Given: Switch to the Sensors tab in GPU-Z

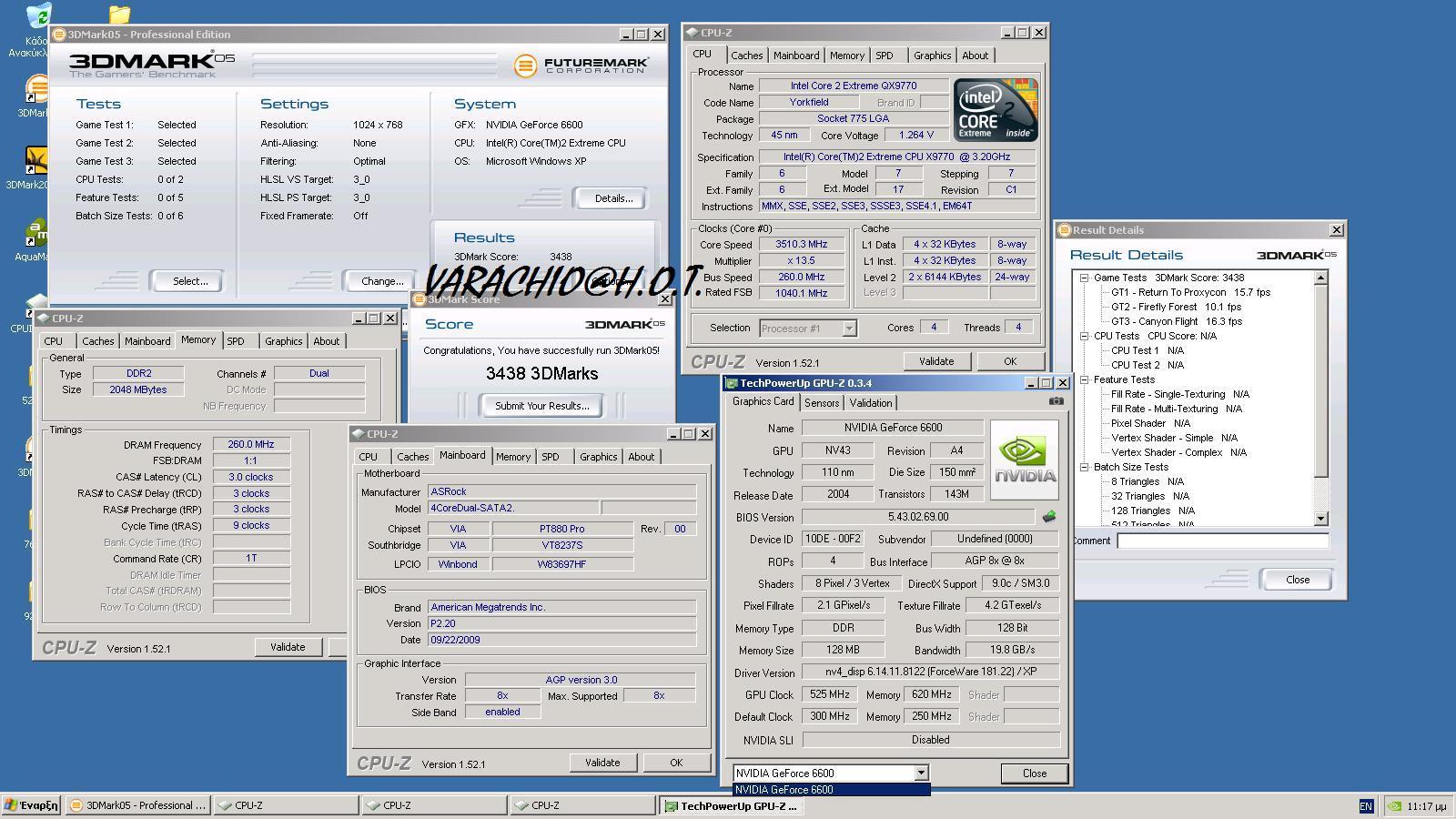Looking at the screenshot, I should (x=821, y=403).
